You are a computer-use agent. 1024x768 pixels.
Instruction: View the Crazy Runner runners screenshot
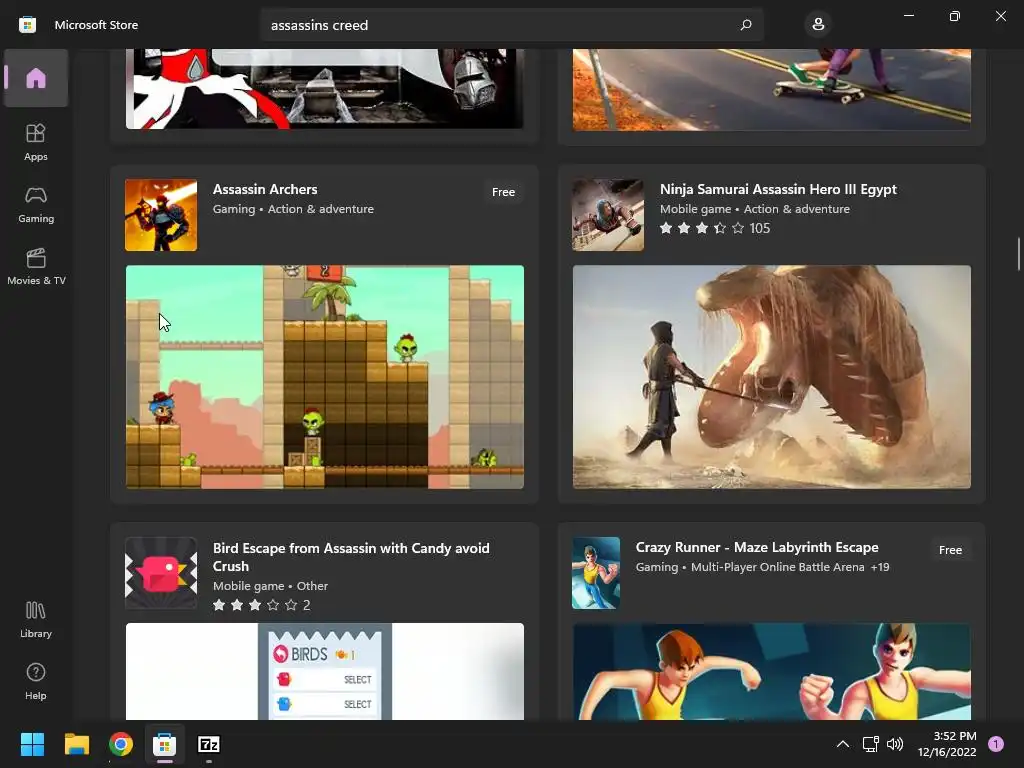(x=771, y=671)
